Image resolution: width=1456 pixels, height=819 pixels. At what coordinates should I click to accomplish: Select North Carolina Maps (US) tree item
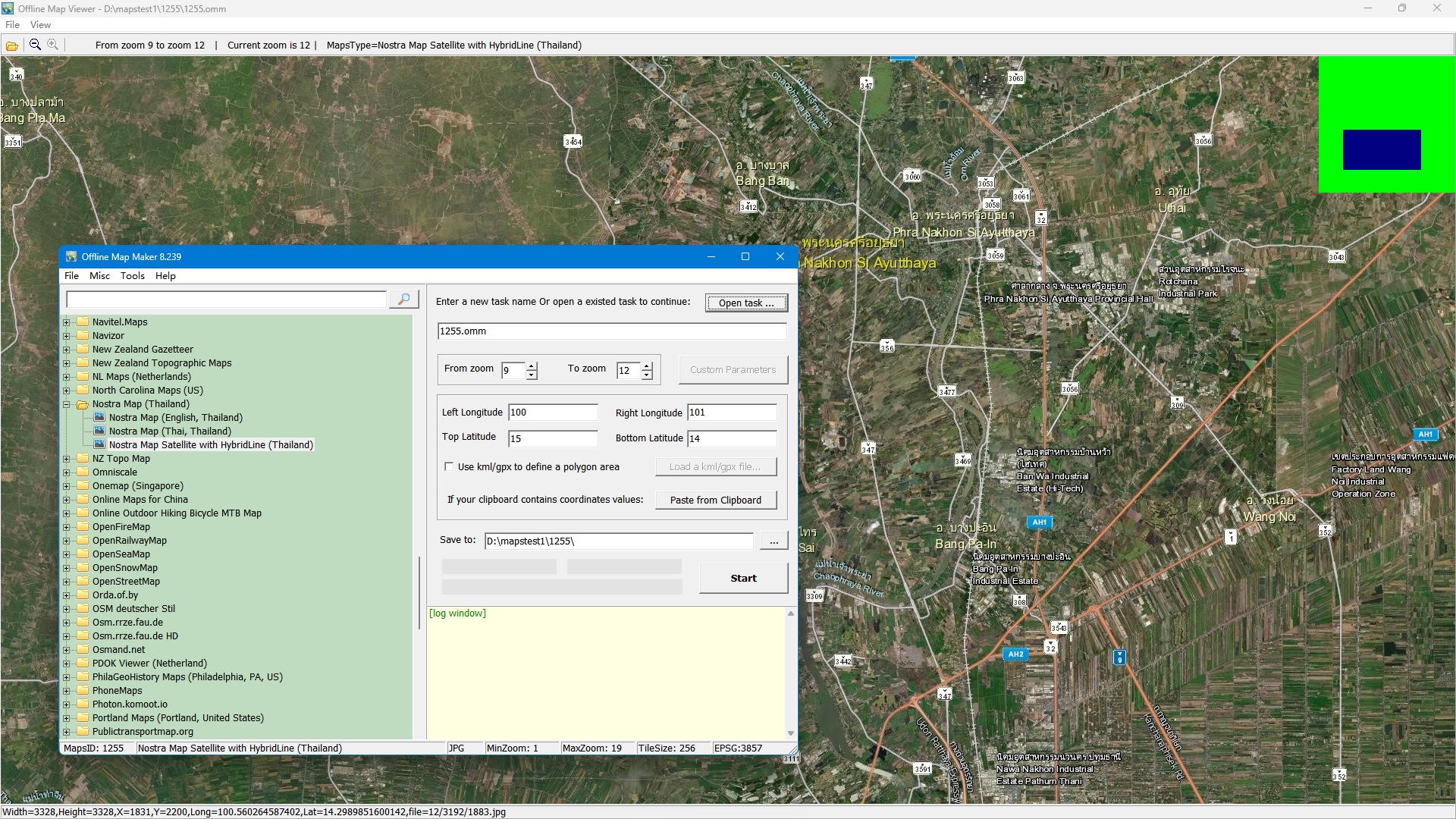(148, 391)
